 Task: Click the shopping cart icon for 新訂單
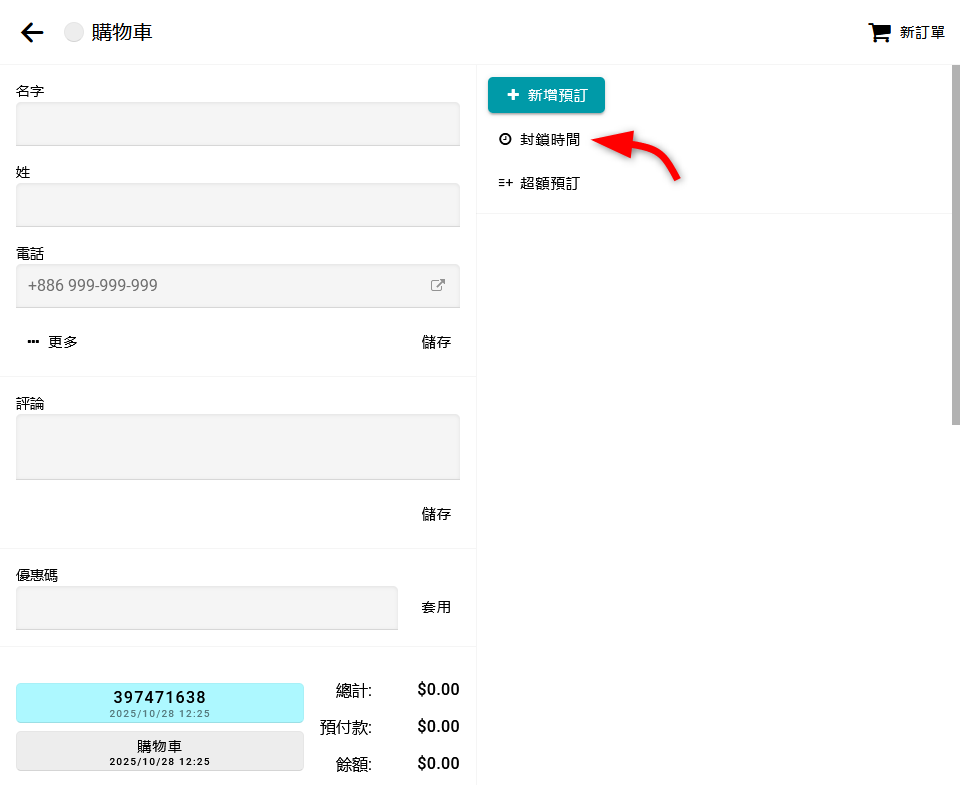(879, 33)
